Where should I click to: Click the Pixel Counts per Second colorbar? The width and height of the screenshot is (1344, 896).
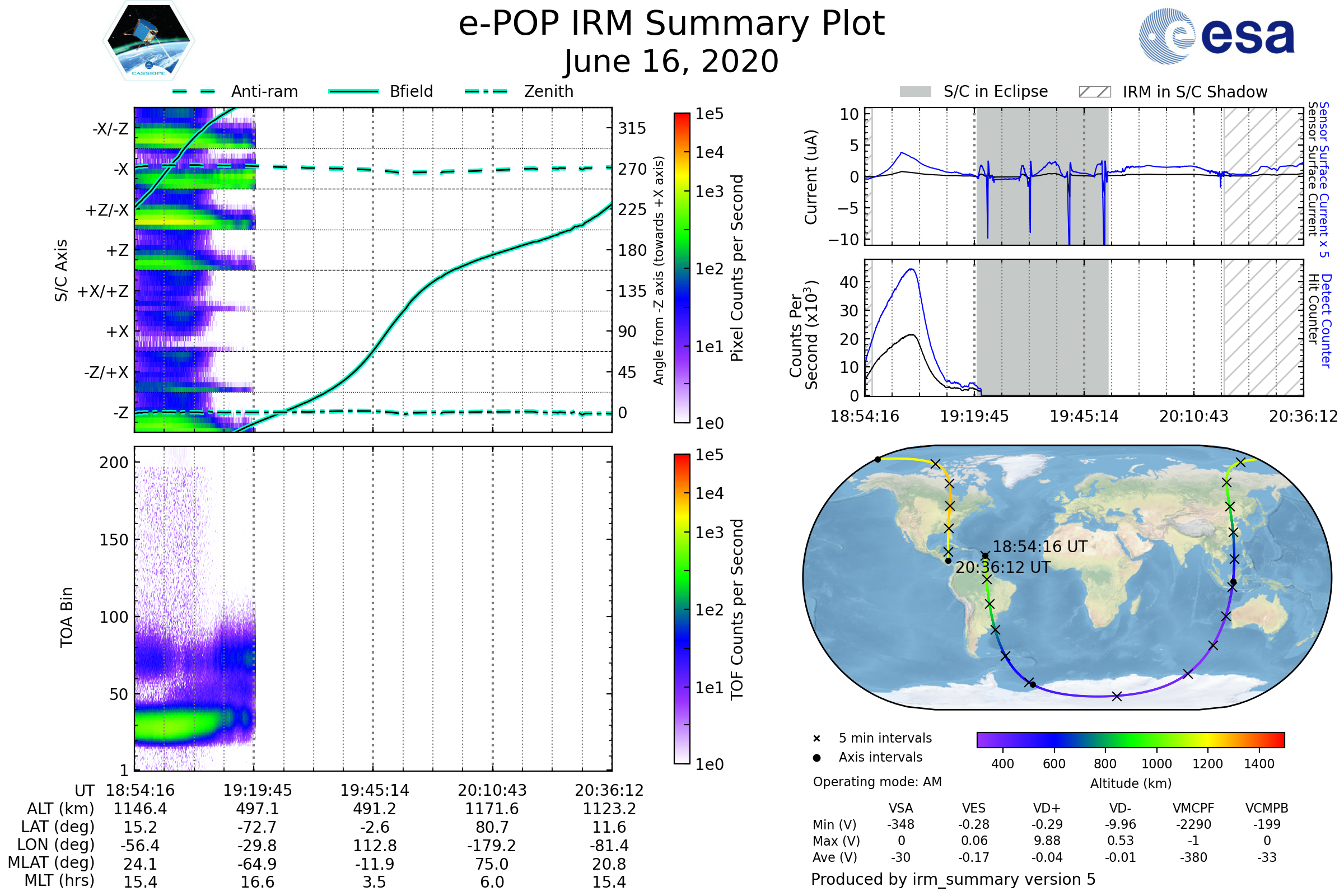682,269
